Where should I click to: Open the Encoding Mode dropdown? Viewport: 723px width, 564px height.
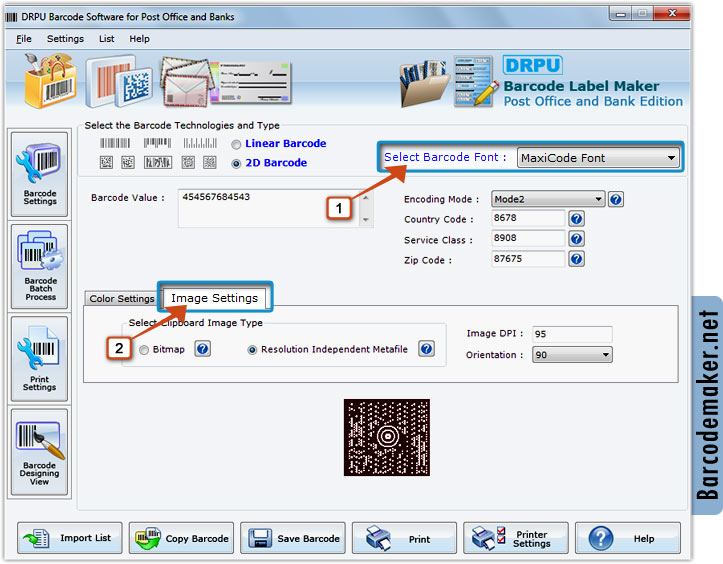click(548, 199)
